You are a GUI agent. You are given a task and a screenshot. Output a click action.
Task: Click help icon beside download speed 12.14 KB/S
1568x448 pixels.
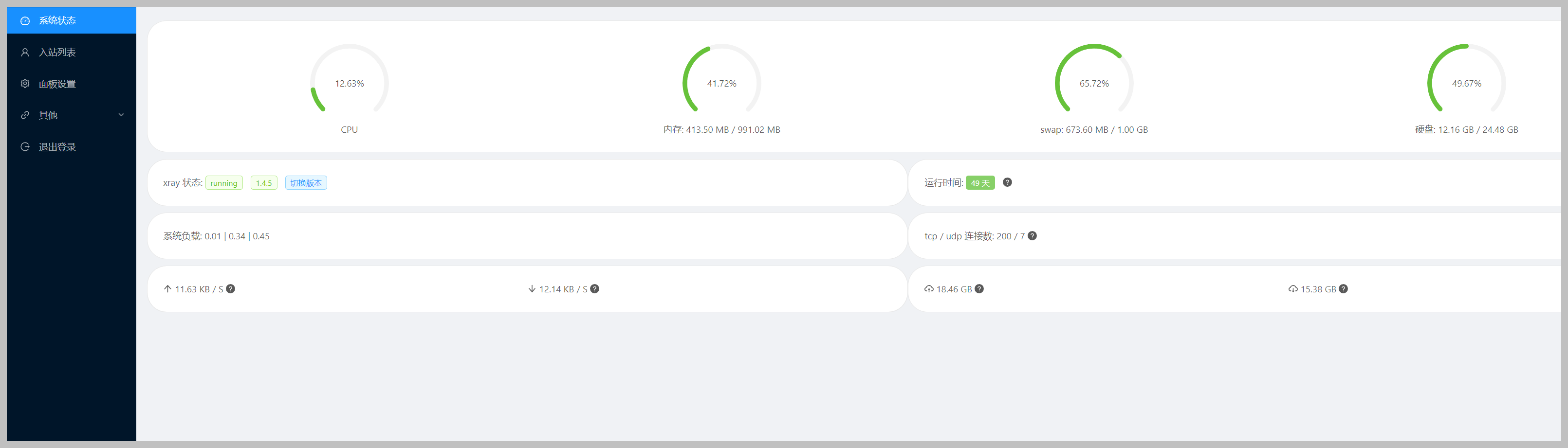[595, 289]
